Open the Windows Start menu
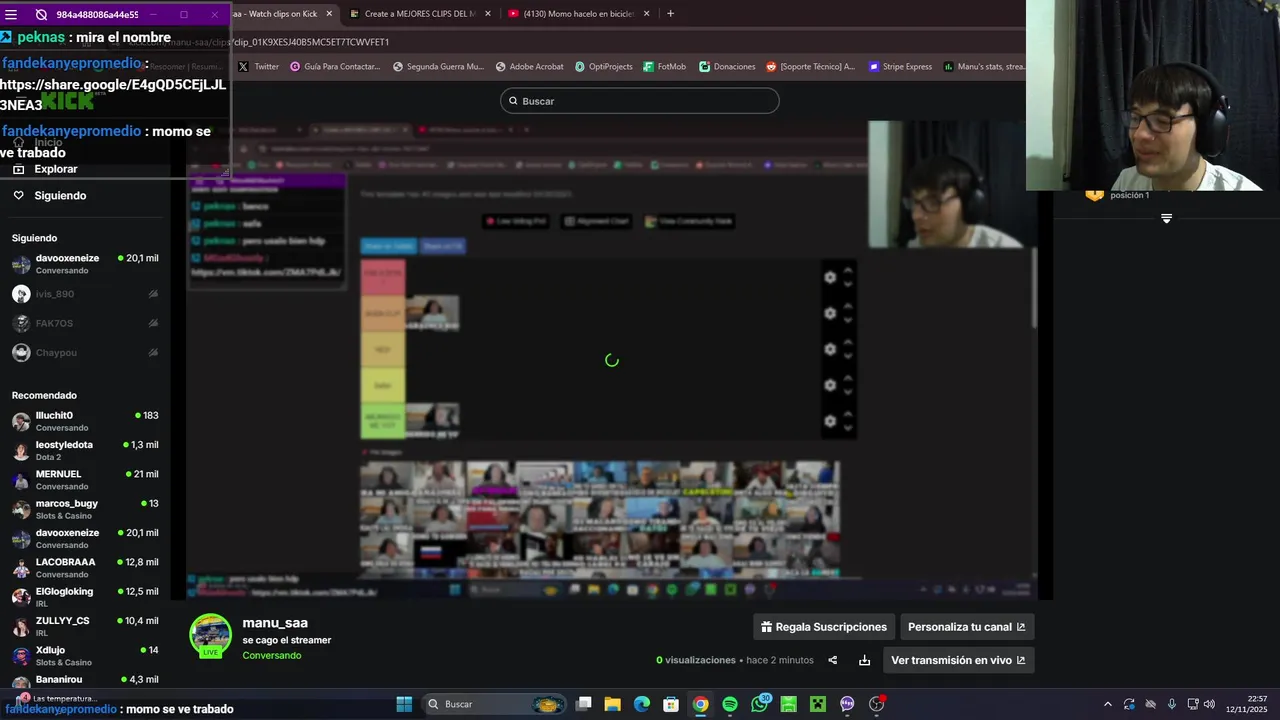This screenshot has height=720, width=1280. (x=404, y=704)
